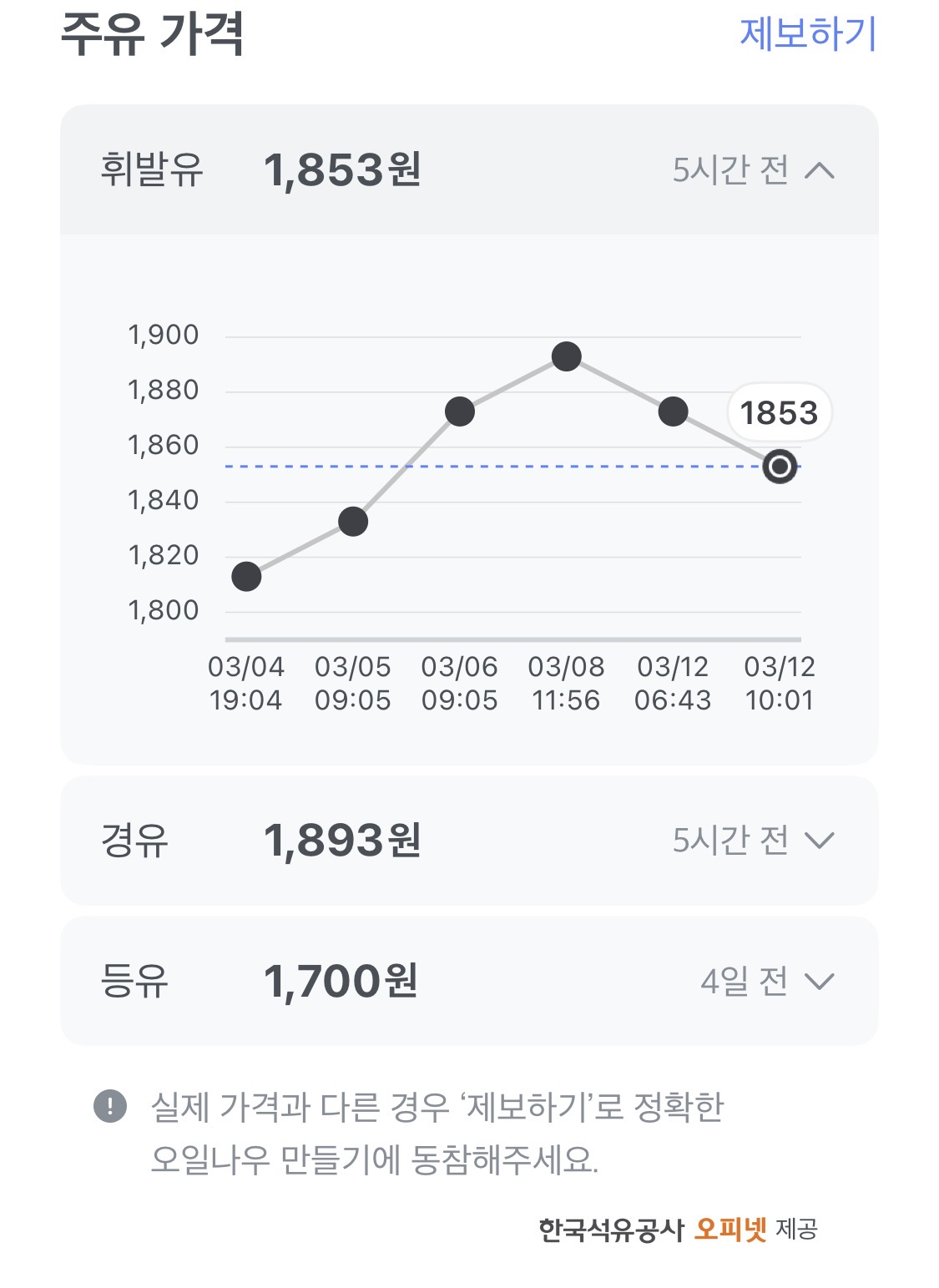
Task: Select the 03/12 06:43 data point
Action: tap(673, 412)
